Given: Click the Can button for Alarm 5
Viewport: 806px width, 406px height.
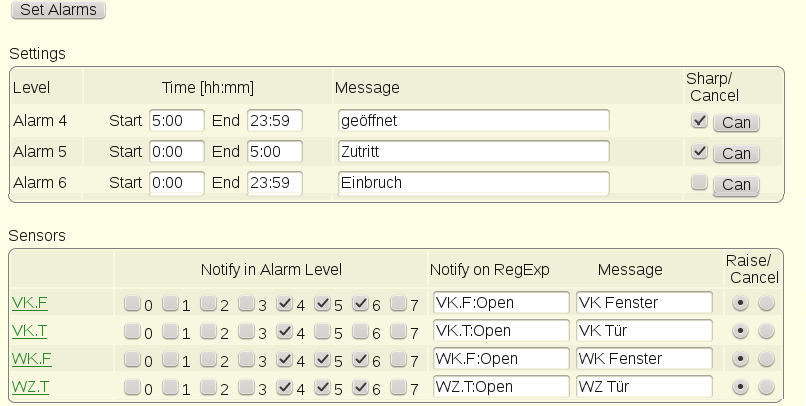Looking at the screenshot, I should coord(736,153).
